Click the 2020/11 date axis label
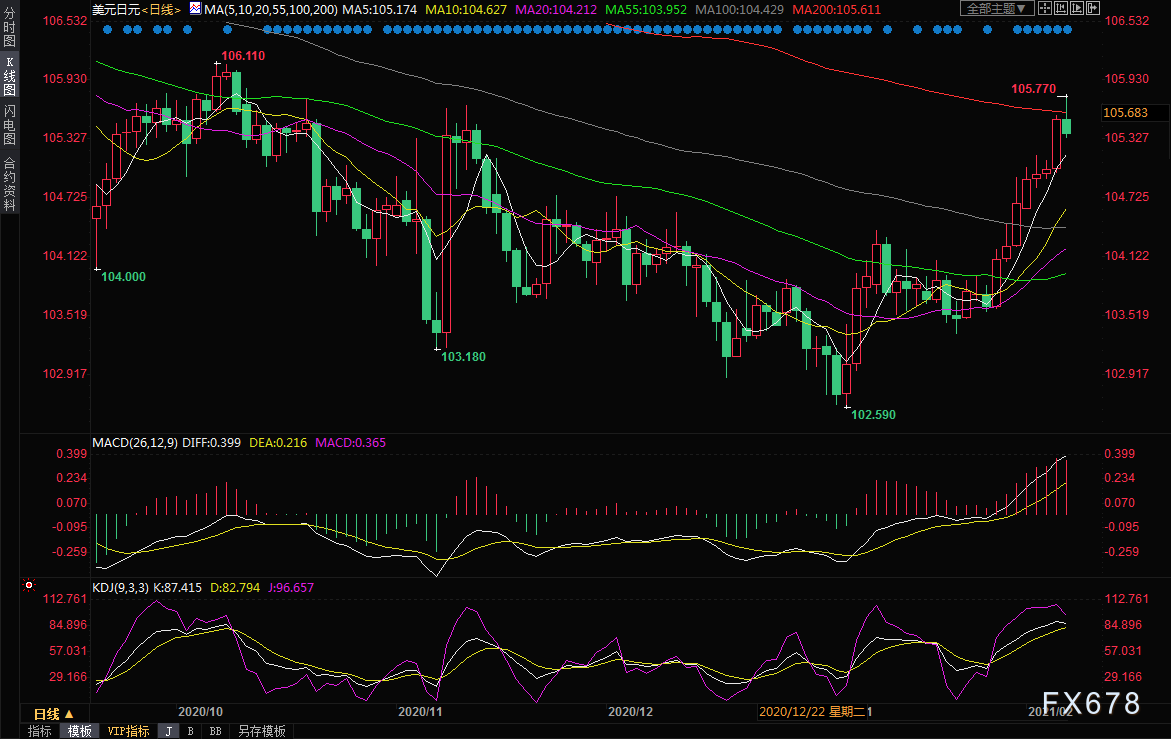 (420, 712)
